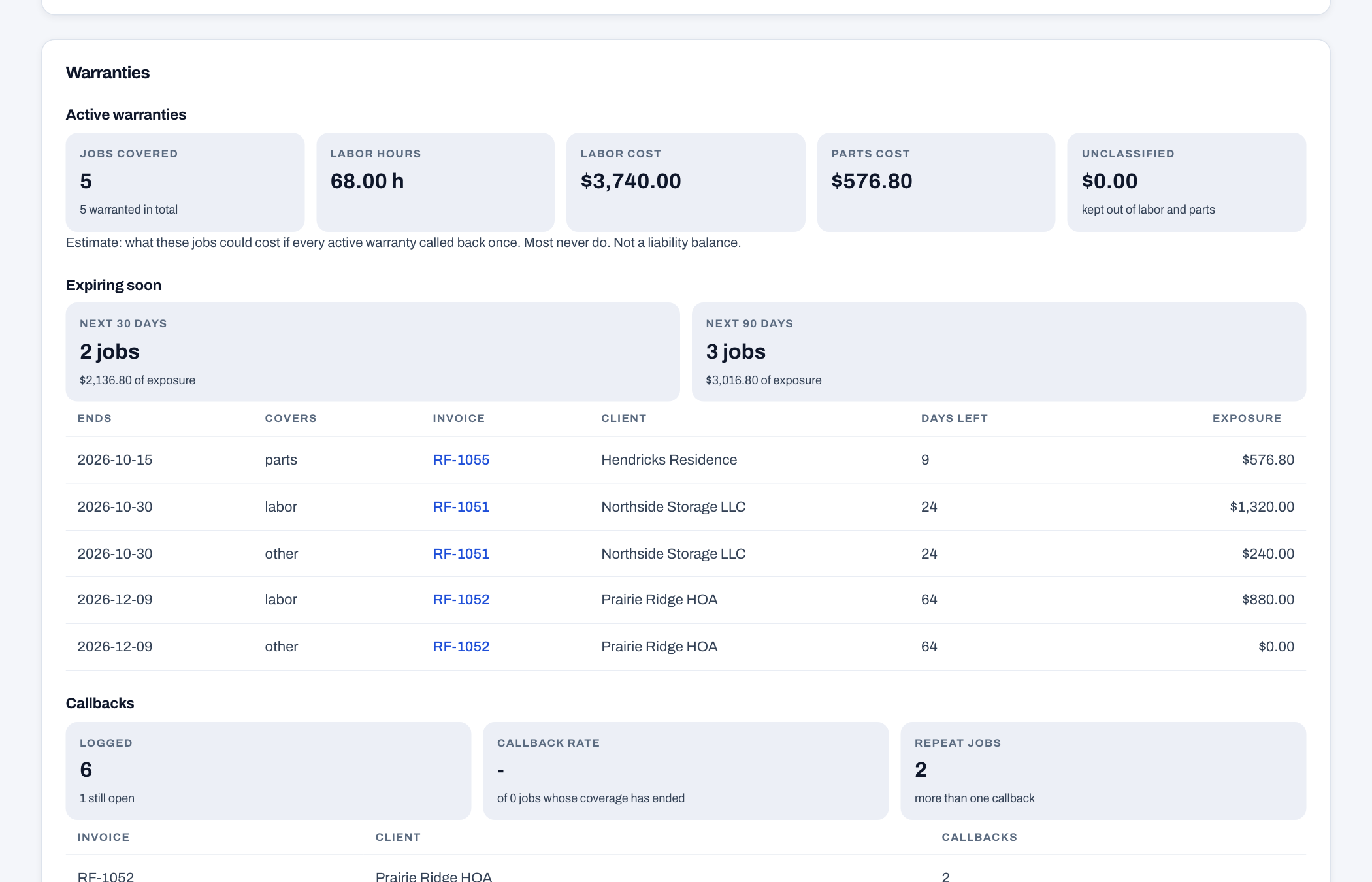This screenshot has height=882, width=1372.
Task: Click the $880.00 exposure cell
Action: pos(1267,600)
